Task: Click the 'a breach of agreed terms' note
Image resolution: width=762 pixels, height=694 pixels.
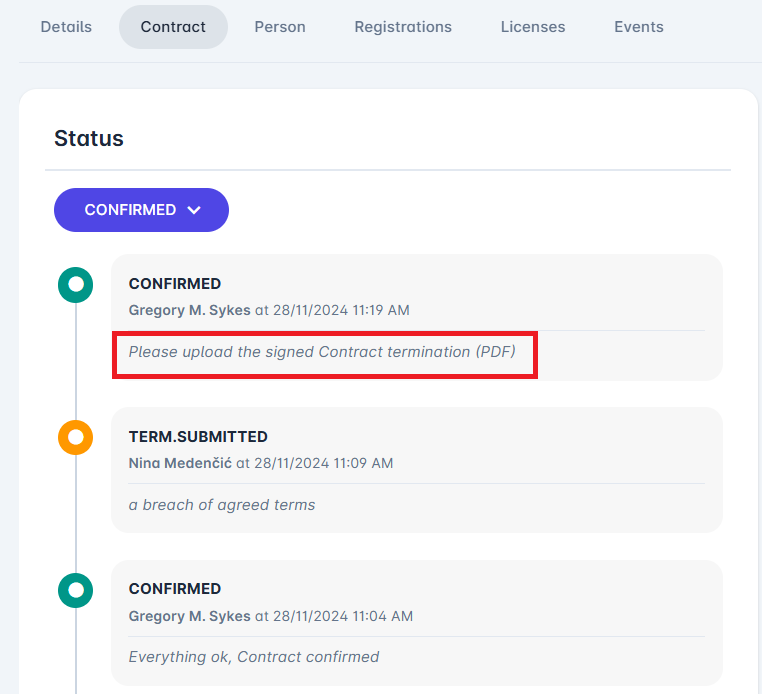Action: pos(222,505)
